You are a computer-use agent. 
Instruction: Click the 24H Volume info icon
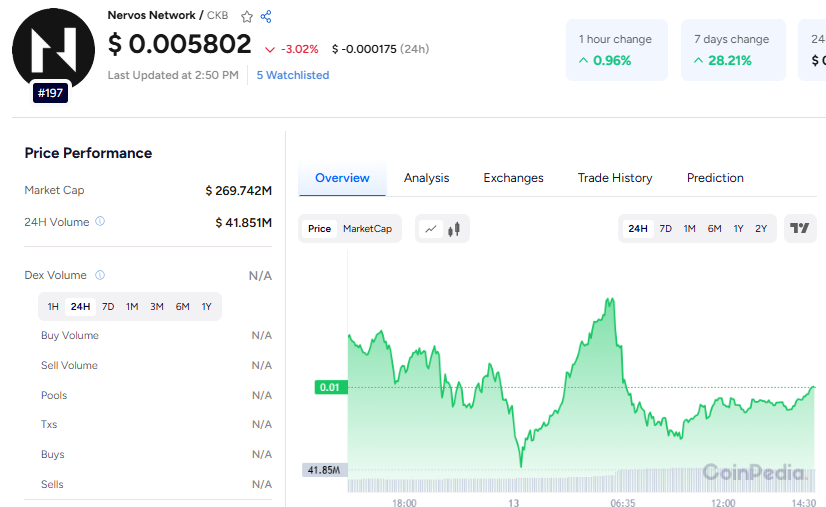100,221
